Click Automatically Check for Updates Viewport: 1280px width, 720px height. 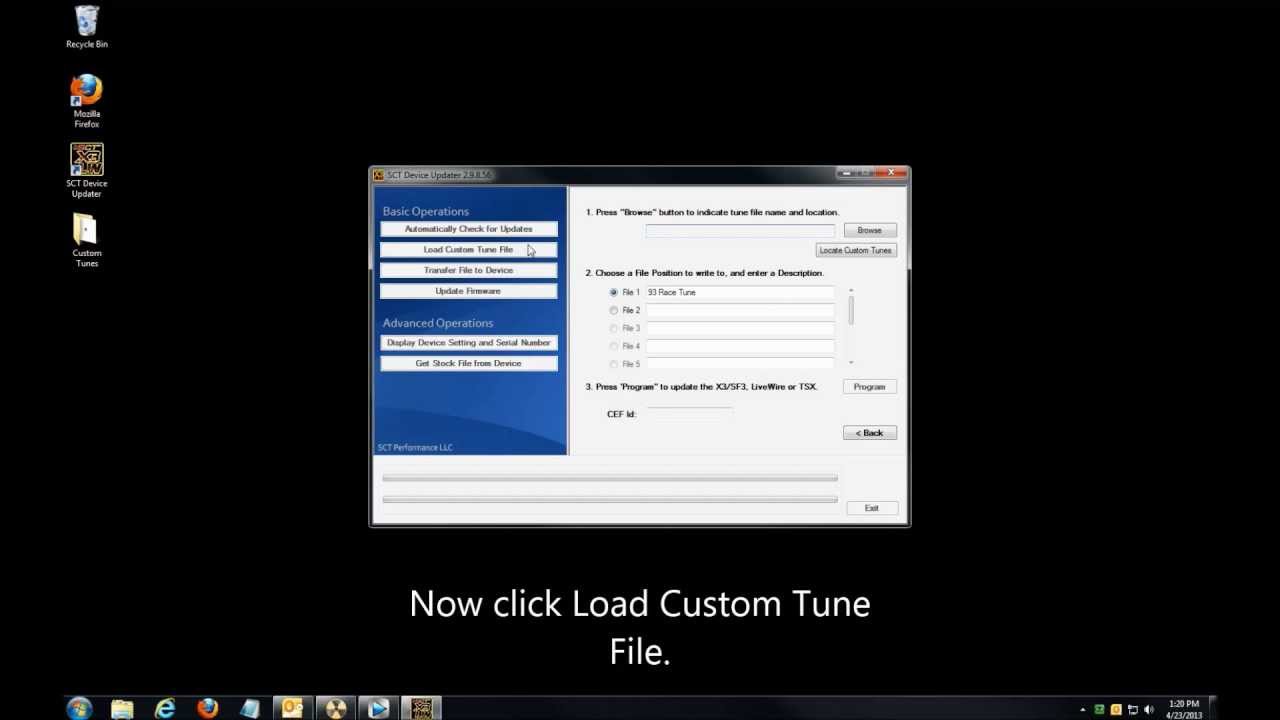click(x=468, y=229)
